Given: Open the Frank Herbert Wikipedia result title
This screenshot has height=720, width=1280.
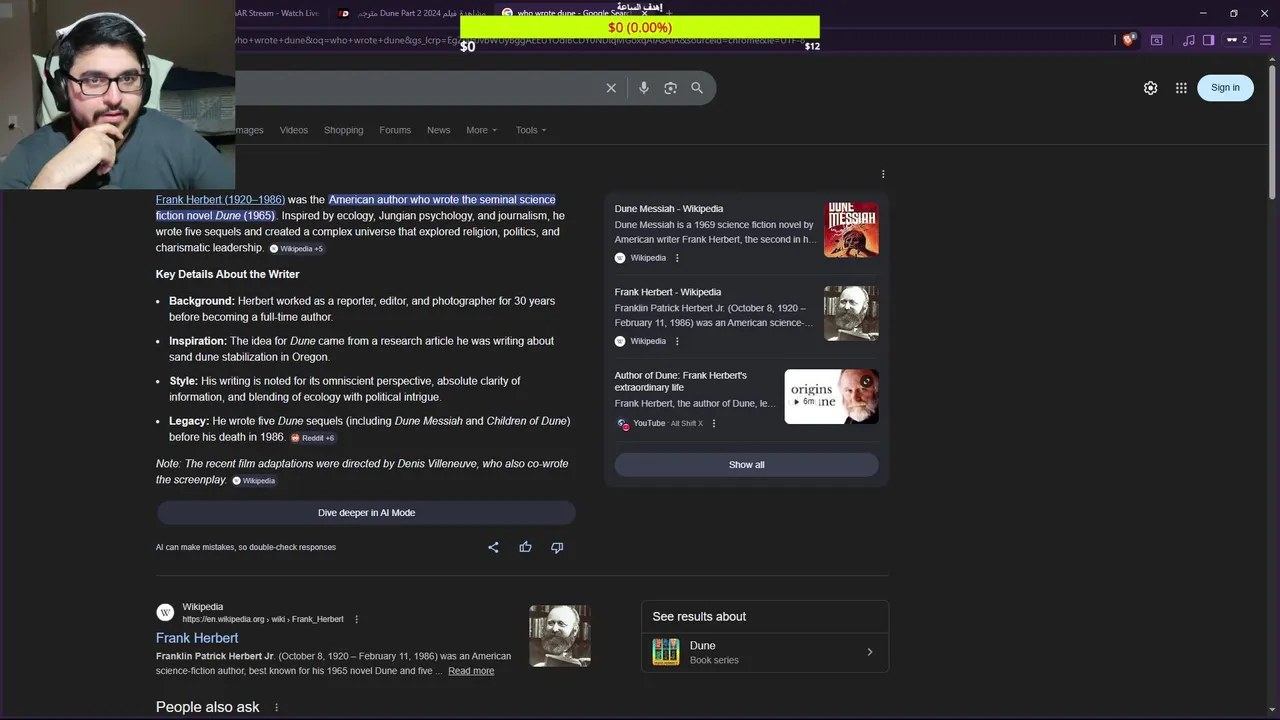Looking at the screenshot, I should tap(197, 638).
